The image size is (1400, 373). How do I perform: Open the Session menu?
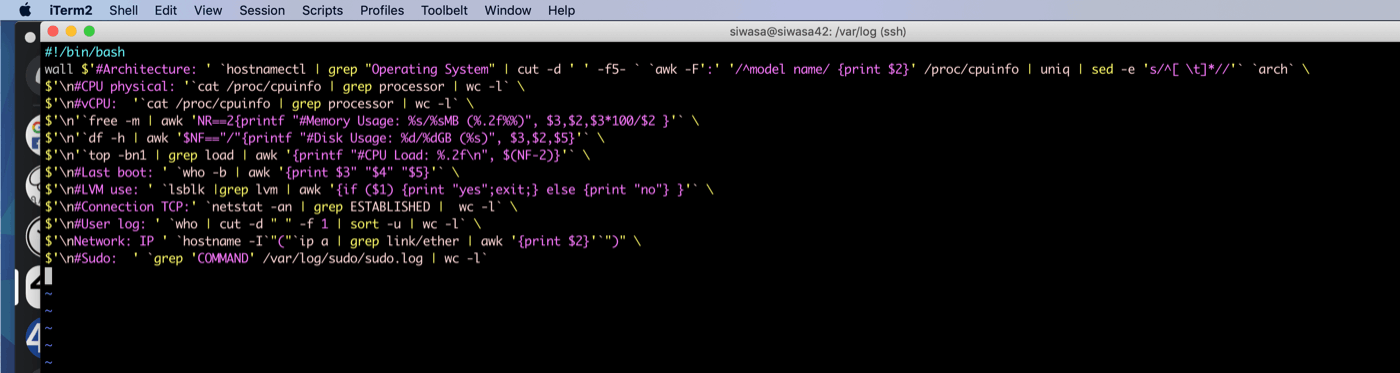pos(262,10)
